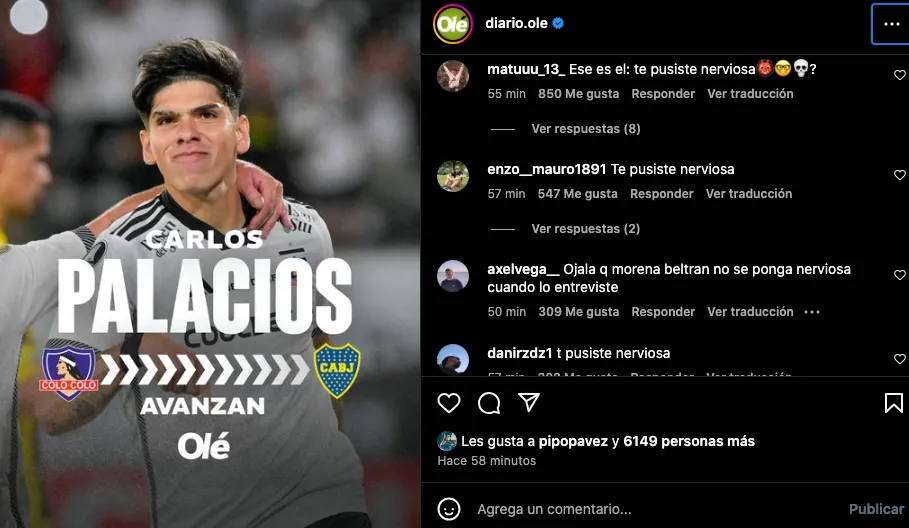This screenshot has width=909, height=528.
Task: Like enzo__mauro1891's comment with the heart
Action: (x=899, y=175)
